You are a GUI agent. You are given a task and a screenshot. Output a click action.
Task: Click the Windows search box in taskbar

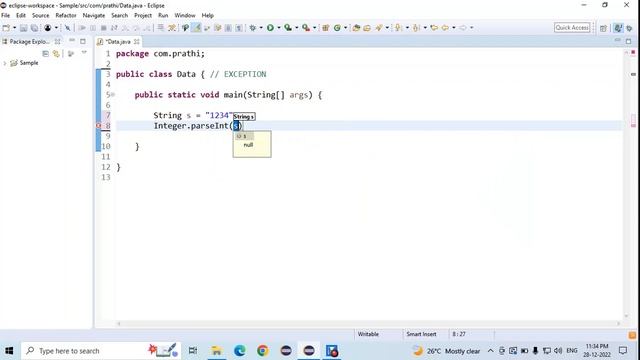[x=101, y=351]
